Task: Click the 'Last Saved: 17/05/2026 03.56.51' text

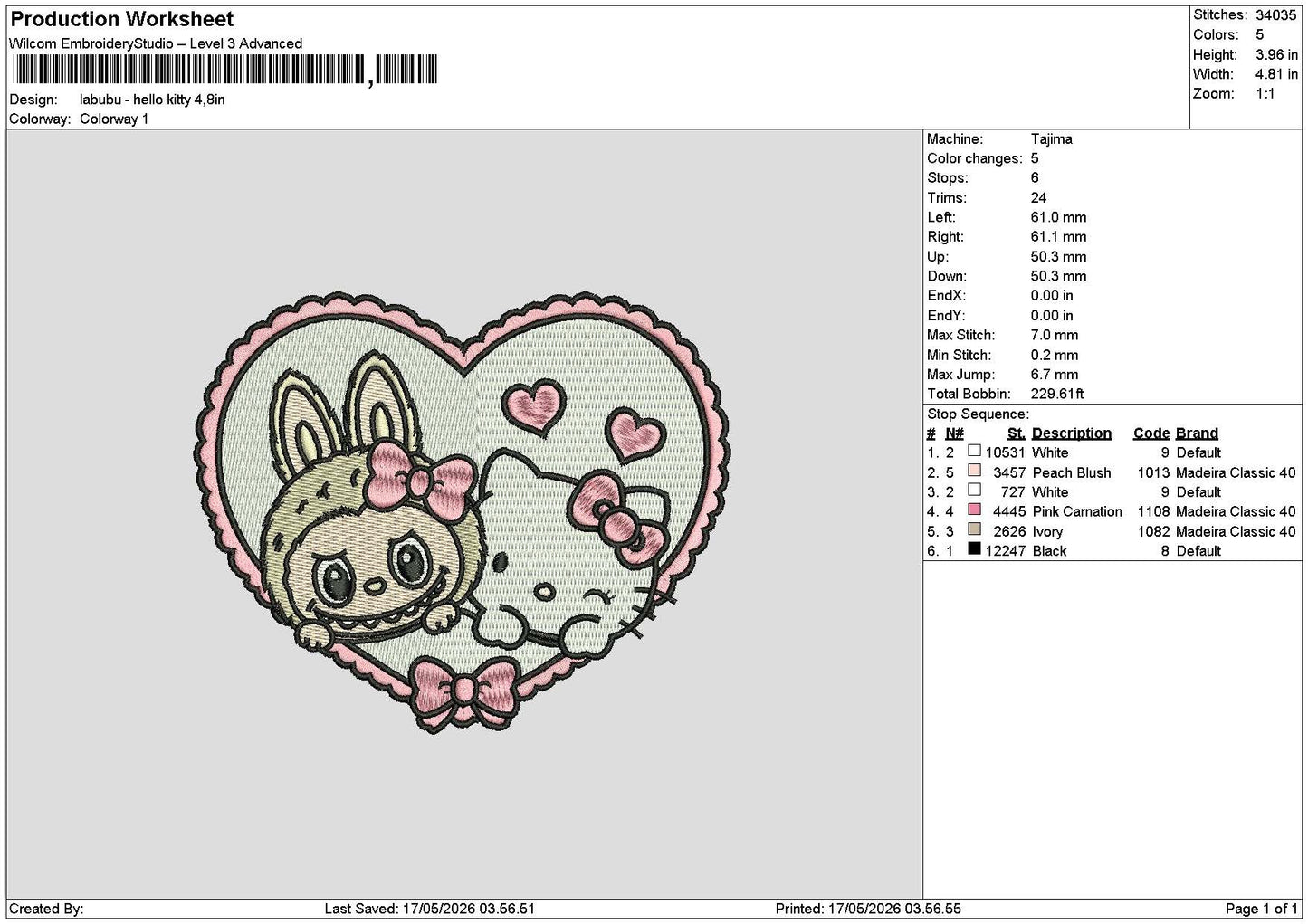Action: click(430, 909)
